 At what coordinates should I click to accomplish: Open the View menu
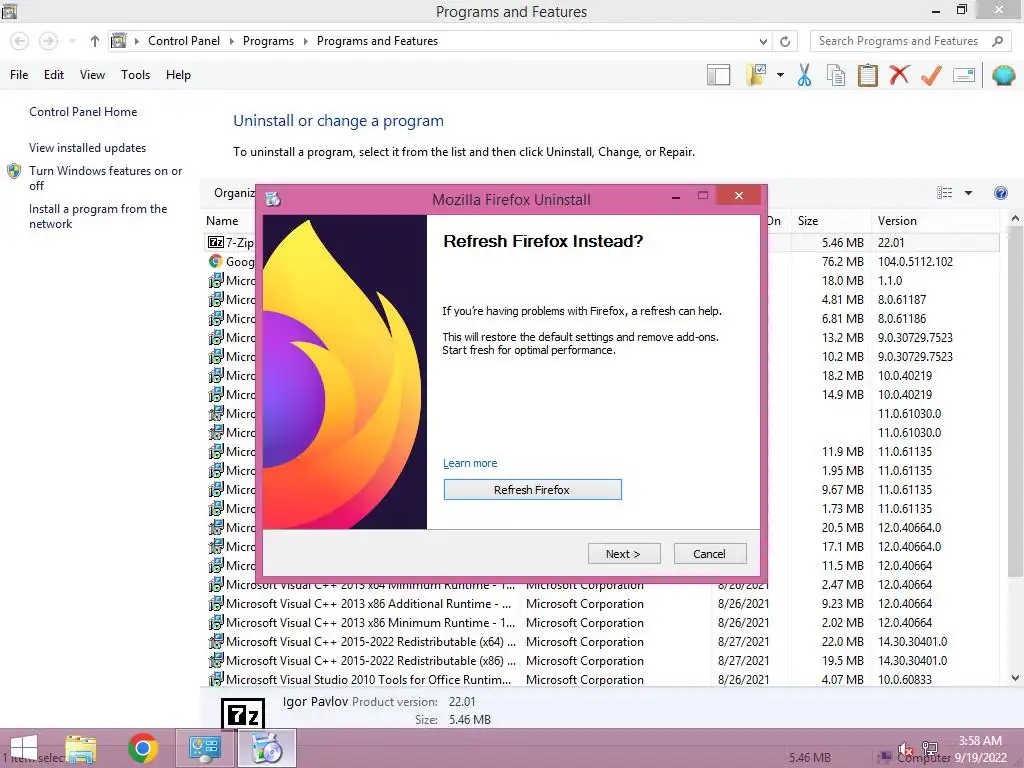pyautogui.click(x=92, y=75)
